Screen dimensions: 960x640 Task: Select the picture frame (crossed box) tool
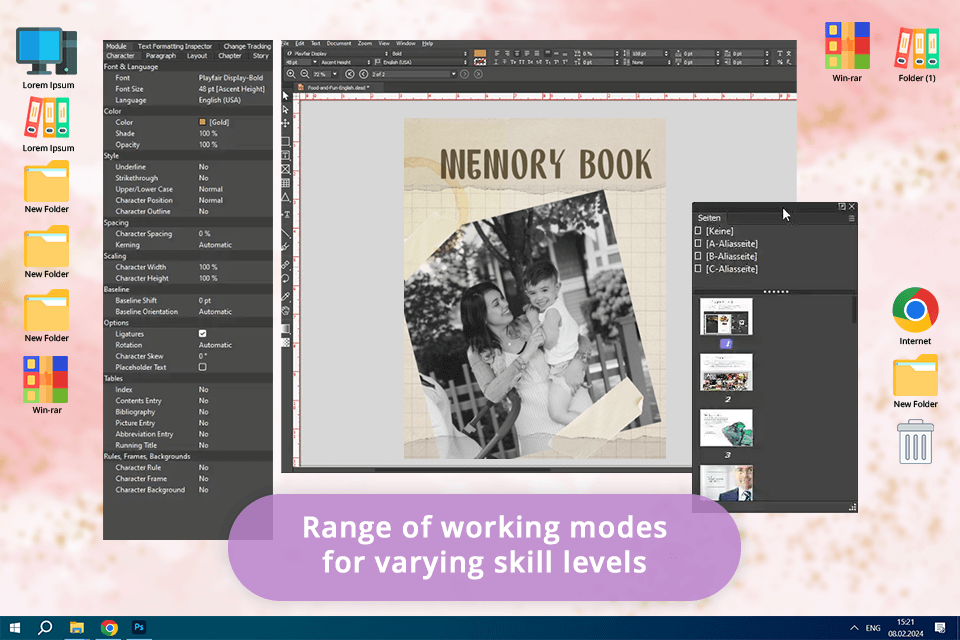pyautogui.click(x=285, y=169)
